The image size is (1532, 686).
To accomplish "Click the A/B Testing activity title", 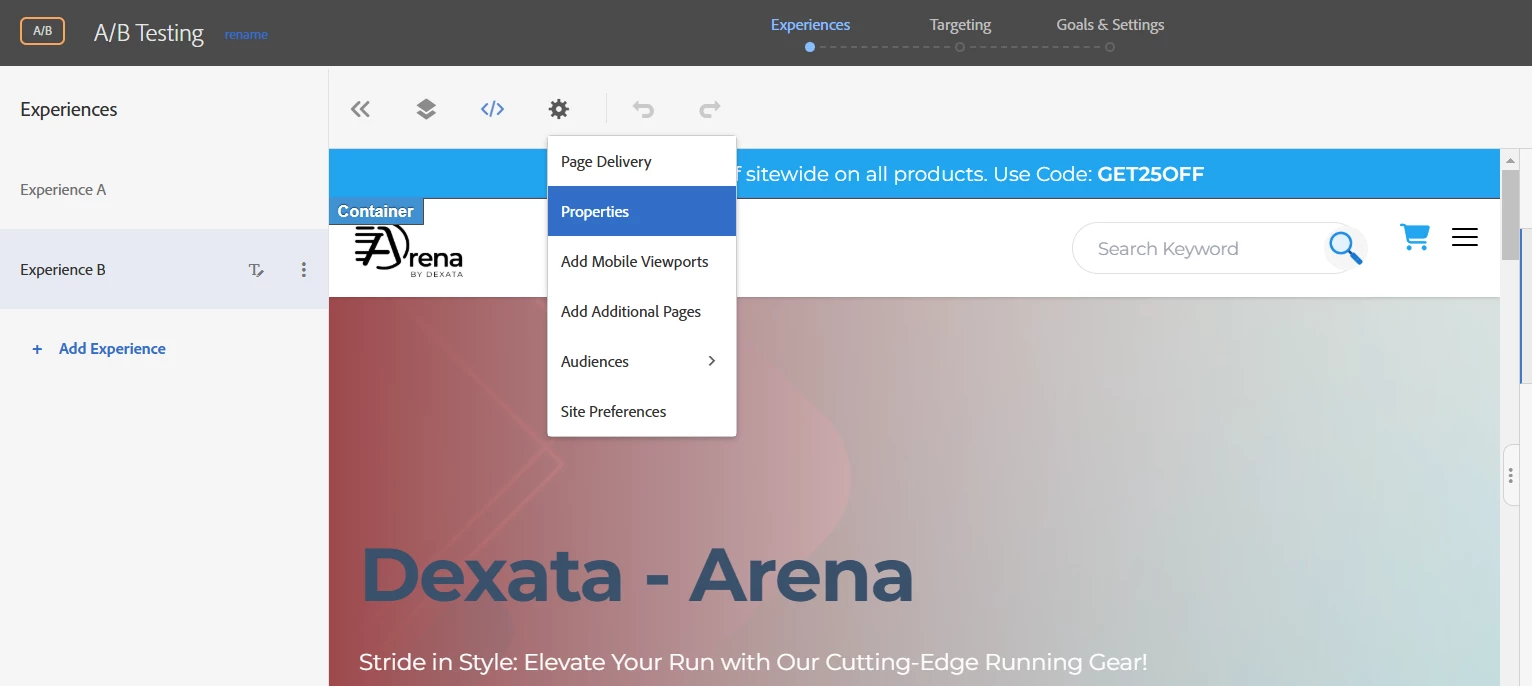I will tap(149, 33).
